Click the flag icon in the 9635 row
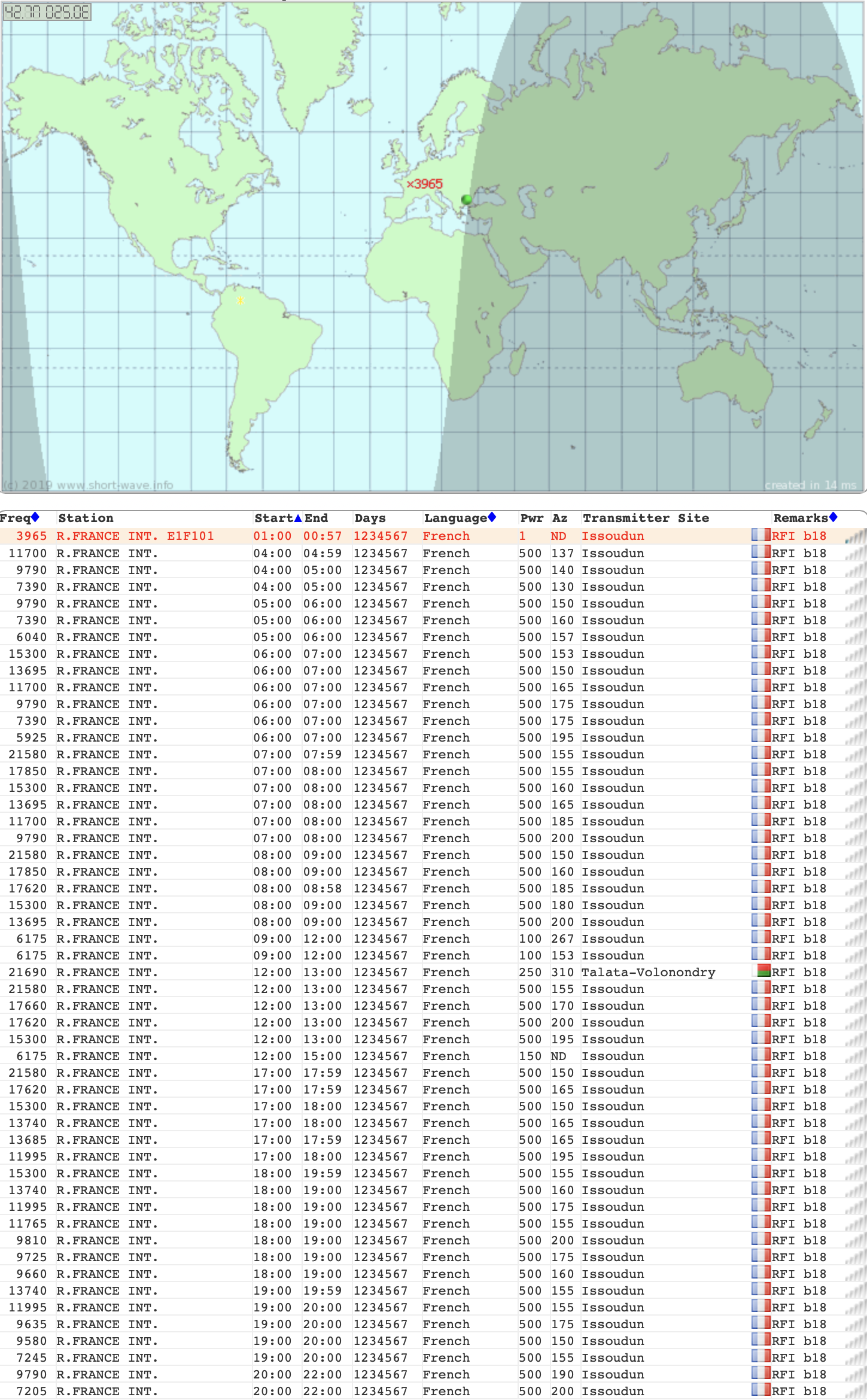 [761, 1323]
